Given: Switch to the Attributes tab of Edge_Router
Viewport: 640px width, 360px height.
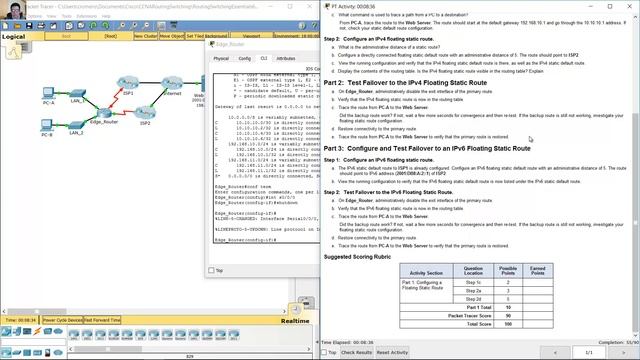Looking at the screenshot, I should pos(286,58).
